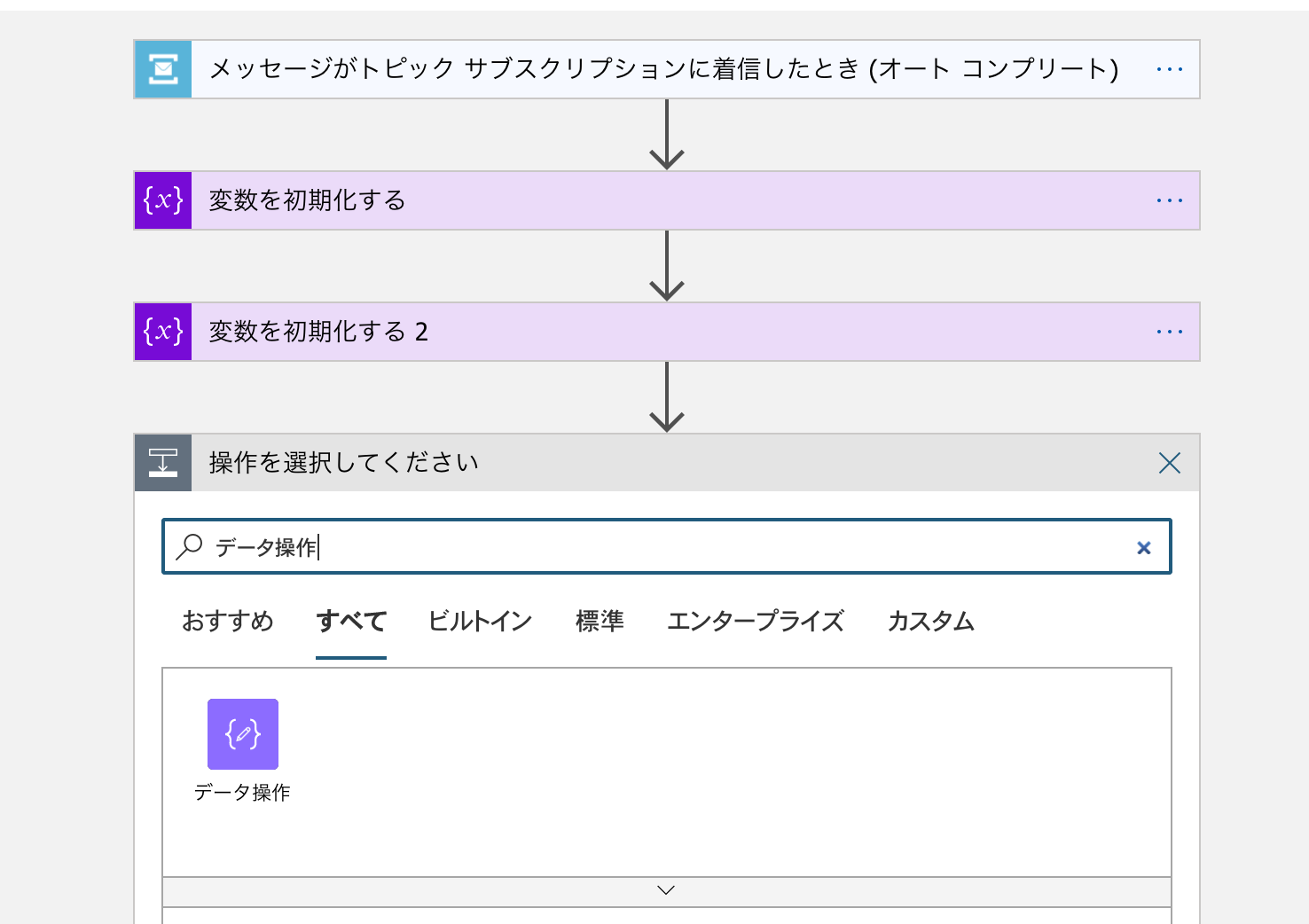
Task: Open the エンタープライズ tab
Action: point(756,621)
